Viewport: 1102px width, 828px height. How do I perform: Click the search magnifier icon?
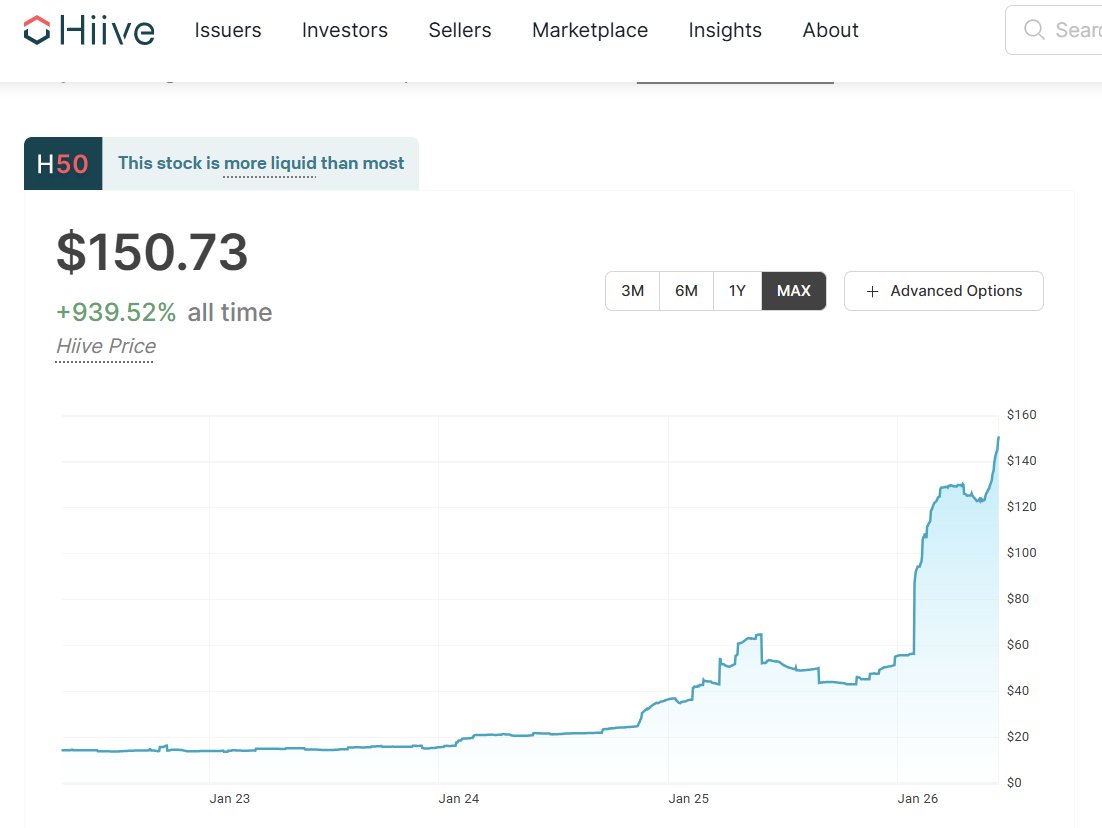(1034, 30)
